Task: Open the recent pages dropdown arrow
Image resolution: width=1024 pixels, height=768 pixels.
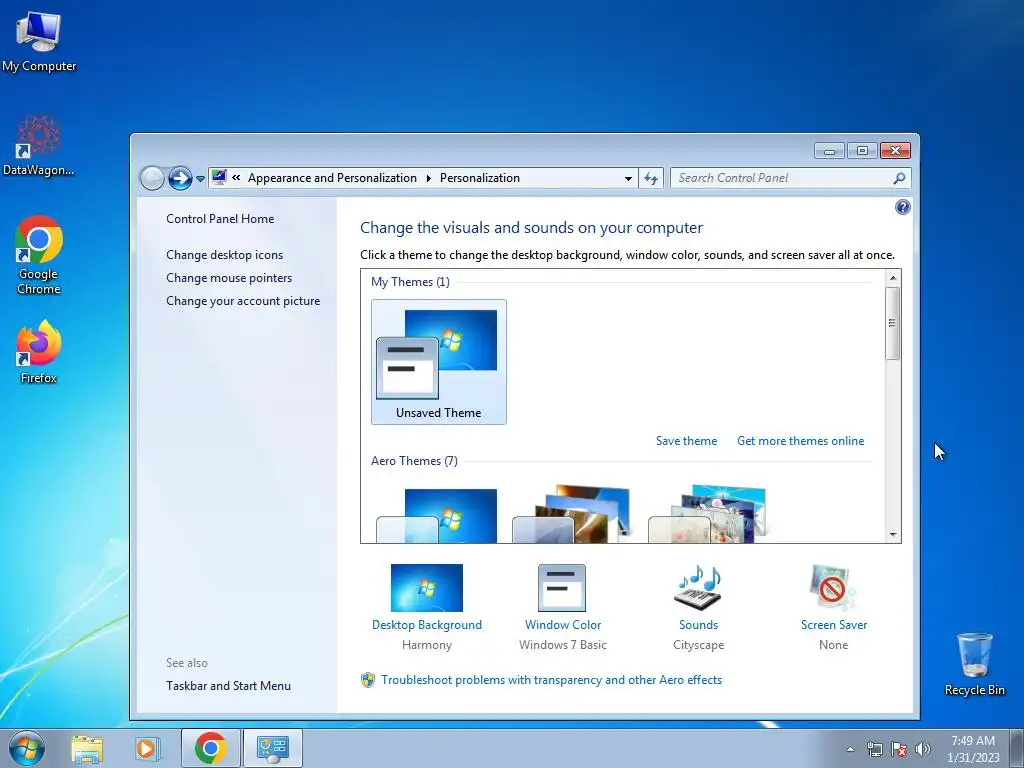Action: pos(200,178)
